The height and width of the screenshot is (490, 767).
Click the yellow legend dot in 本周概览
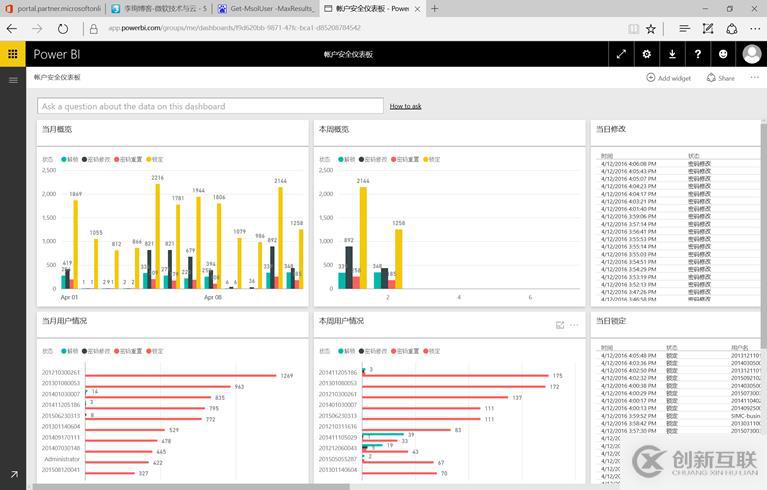click(x=426, y=159)
